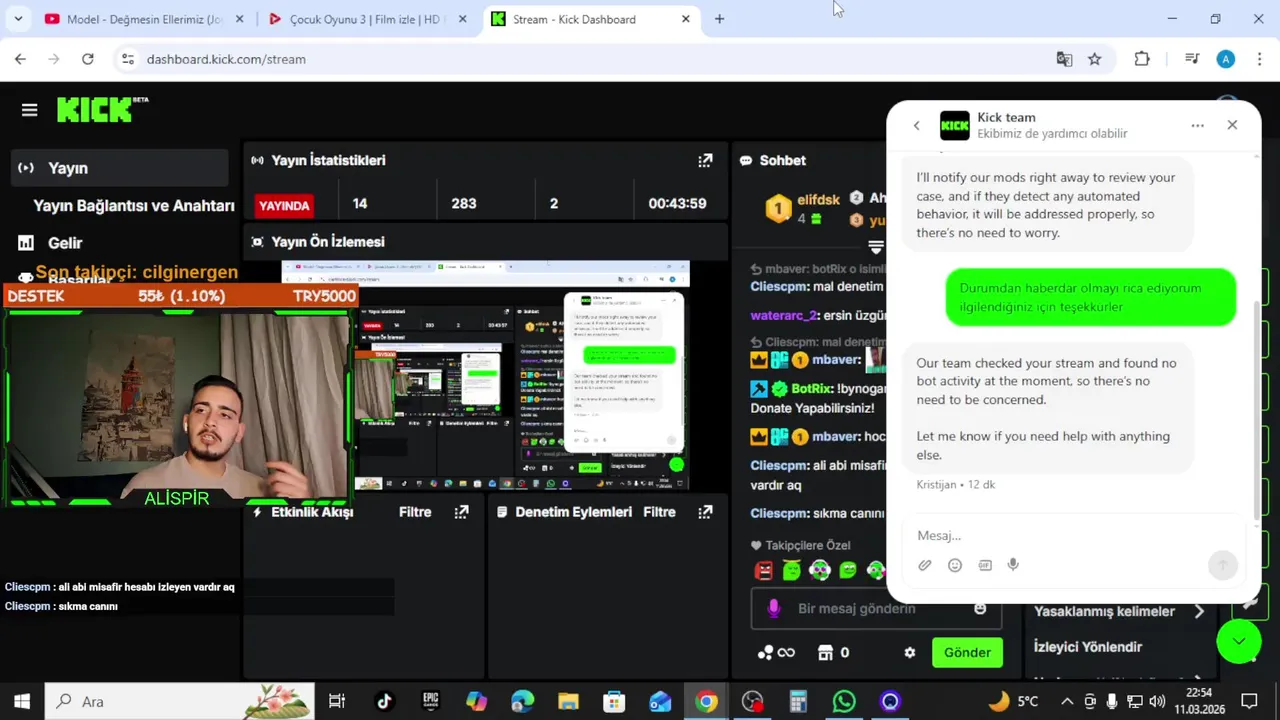
Task: Click the microphone icon in support chat
Action: coord(1013,565)
